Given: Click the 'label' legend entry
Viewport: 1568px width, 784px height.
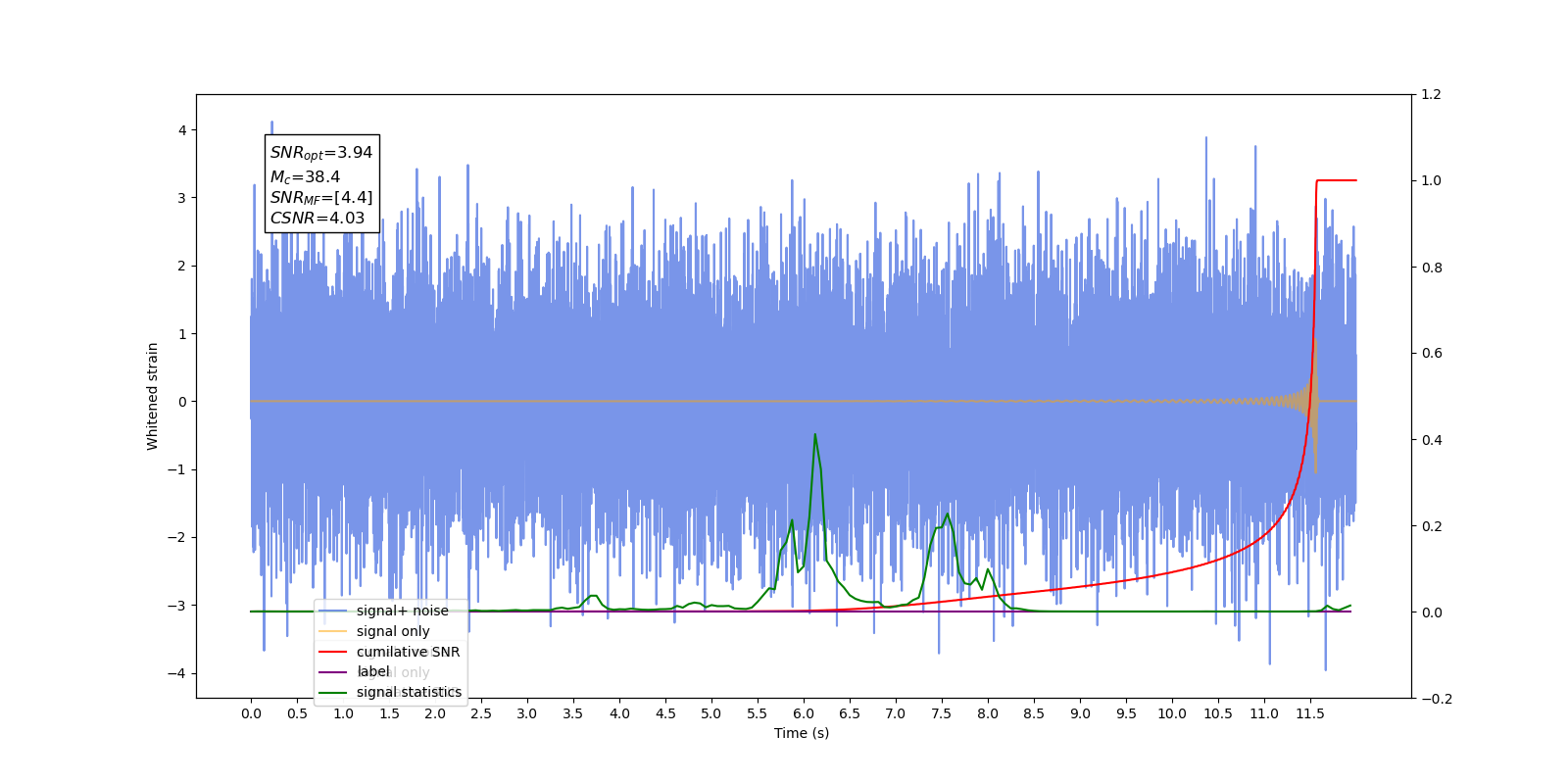Looking at the screenshot, I should click(355, 672).
